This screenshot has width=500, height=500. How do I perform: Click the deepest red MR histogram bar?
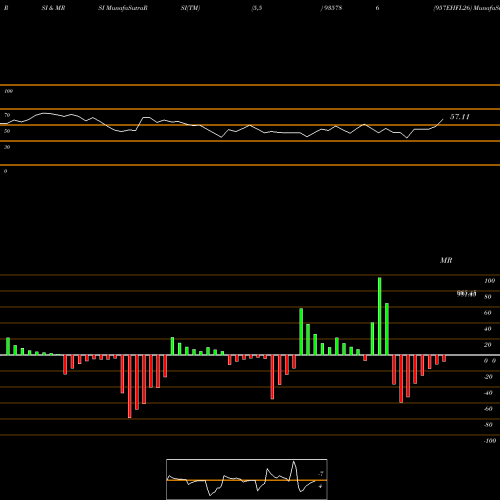point(130,386)
